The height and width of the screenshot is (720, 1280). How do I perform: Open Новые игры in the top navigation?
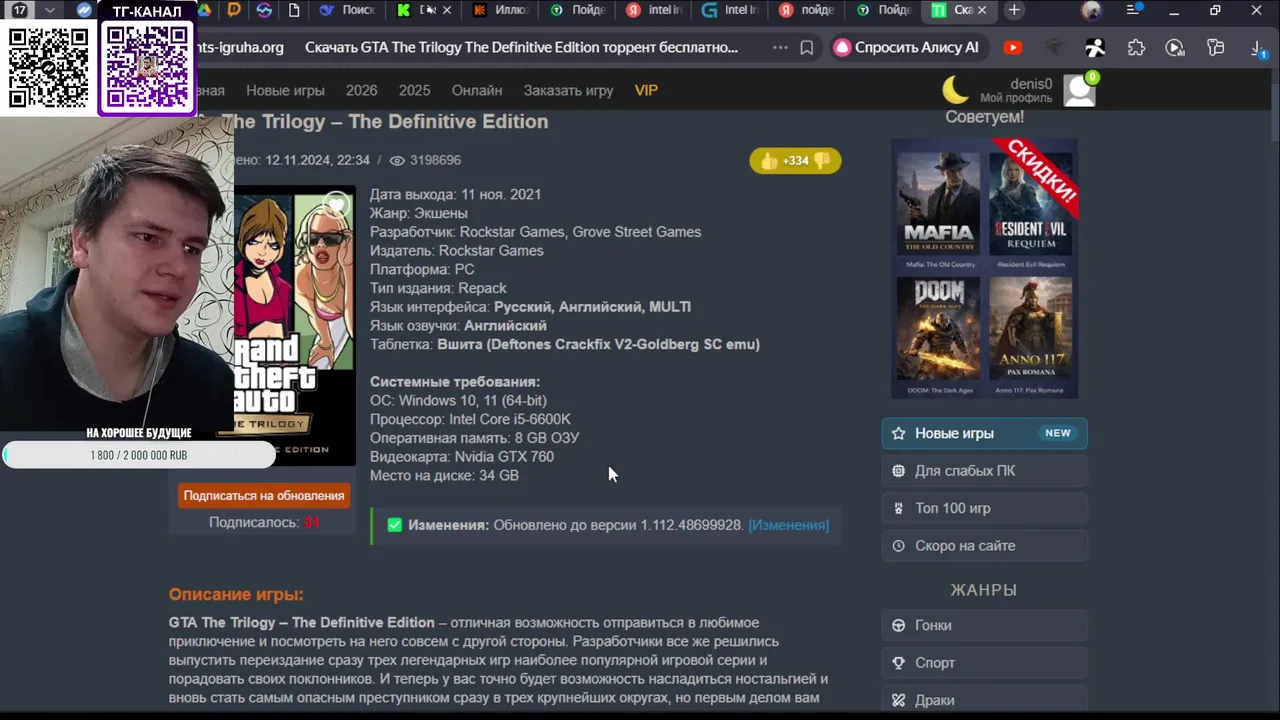tap(285, 90)
